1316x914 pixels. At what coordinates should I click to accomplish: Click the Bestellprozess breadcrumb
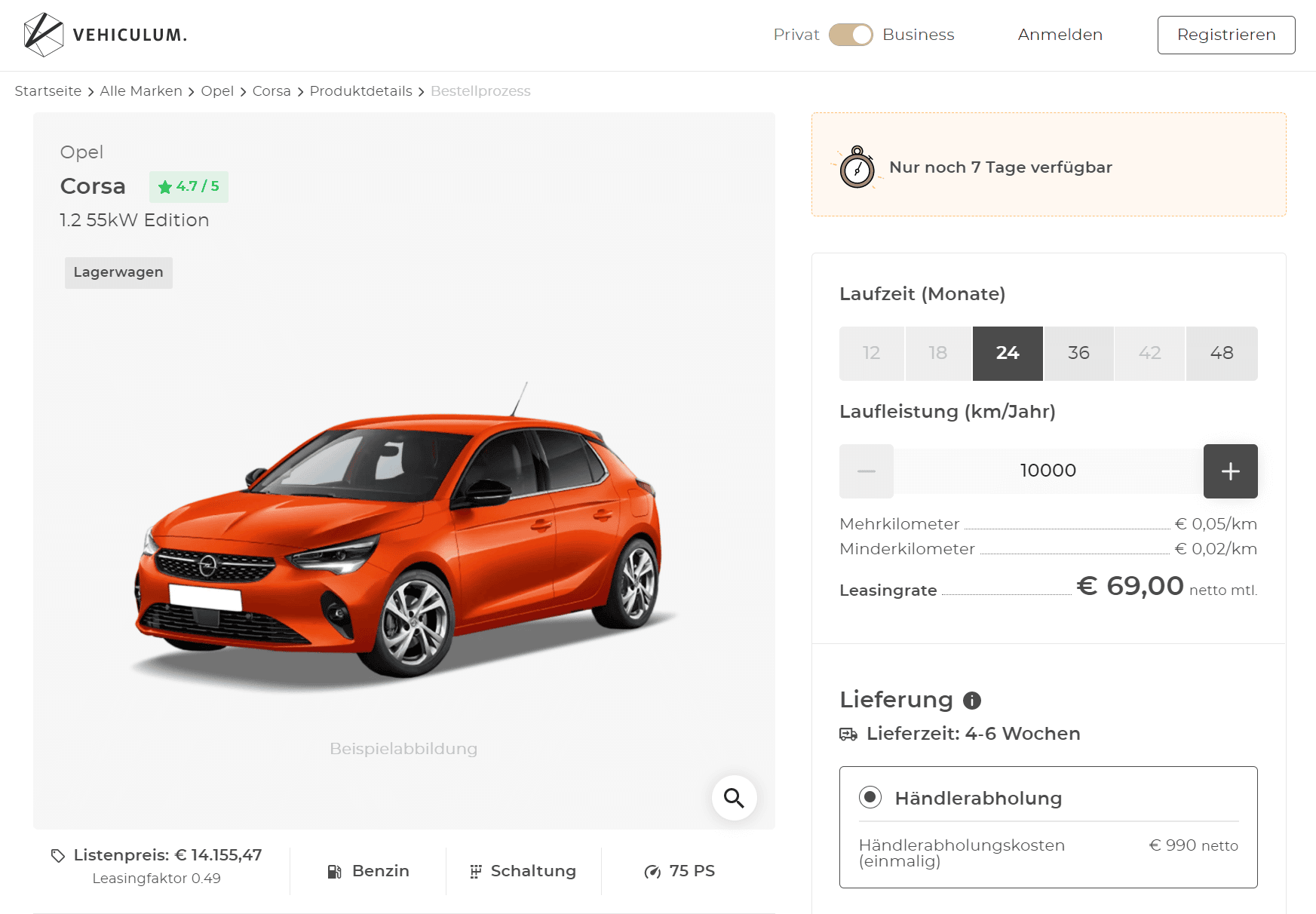pyautogui.click(x=480, y=91)
